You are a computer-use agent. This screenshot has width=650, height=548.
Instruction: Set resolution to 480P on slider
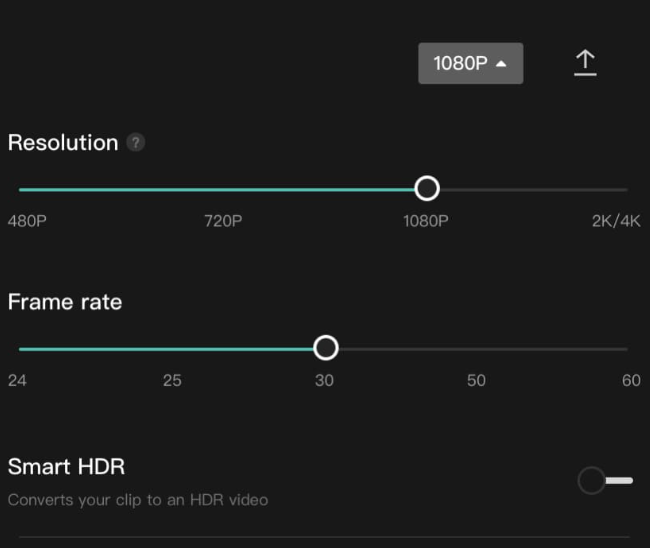coord(22,189)
